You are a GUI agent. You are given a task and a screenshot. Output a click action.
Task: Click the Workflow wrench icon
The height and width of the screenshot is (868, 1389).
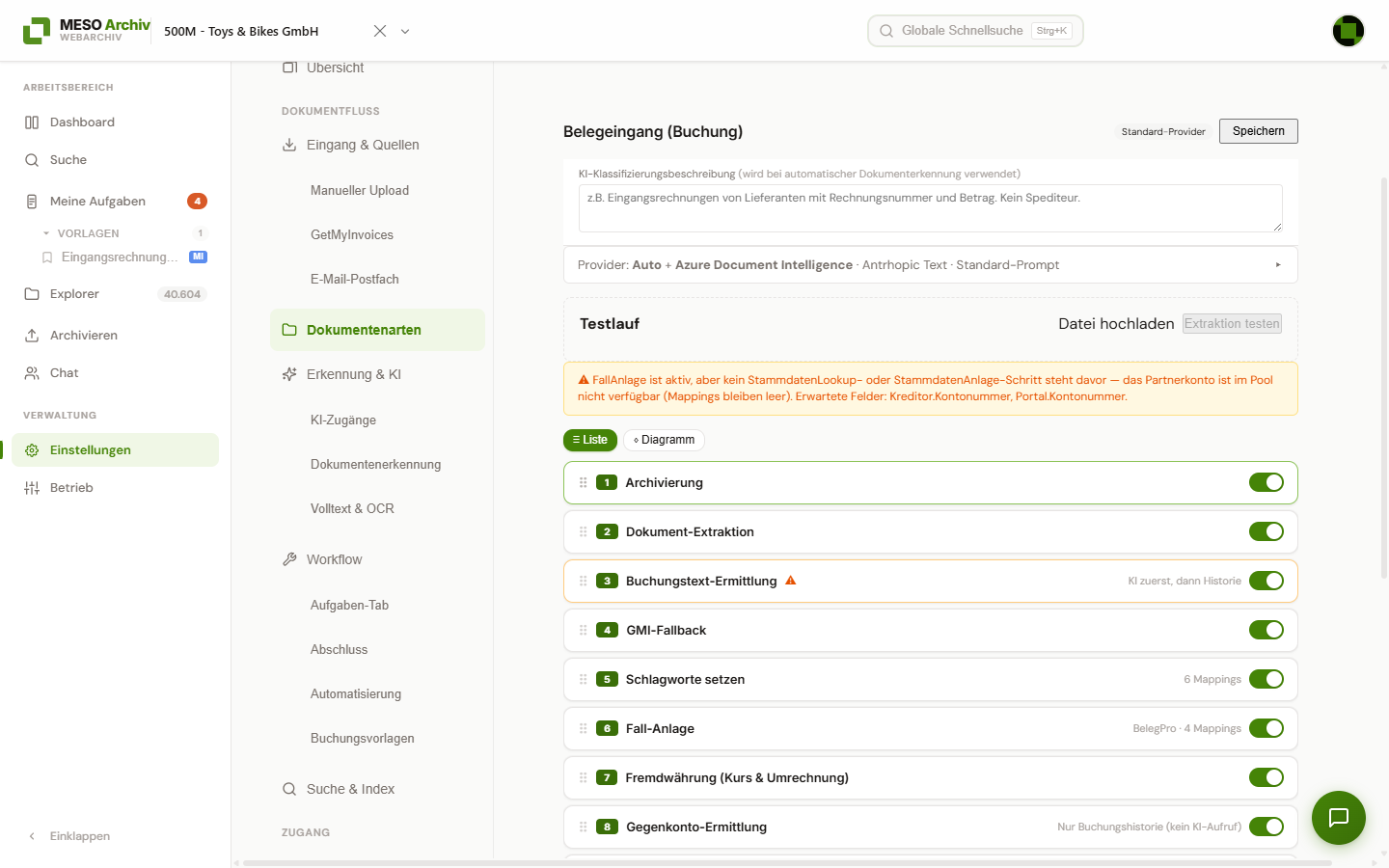(x=289, y=559)
